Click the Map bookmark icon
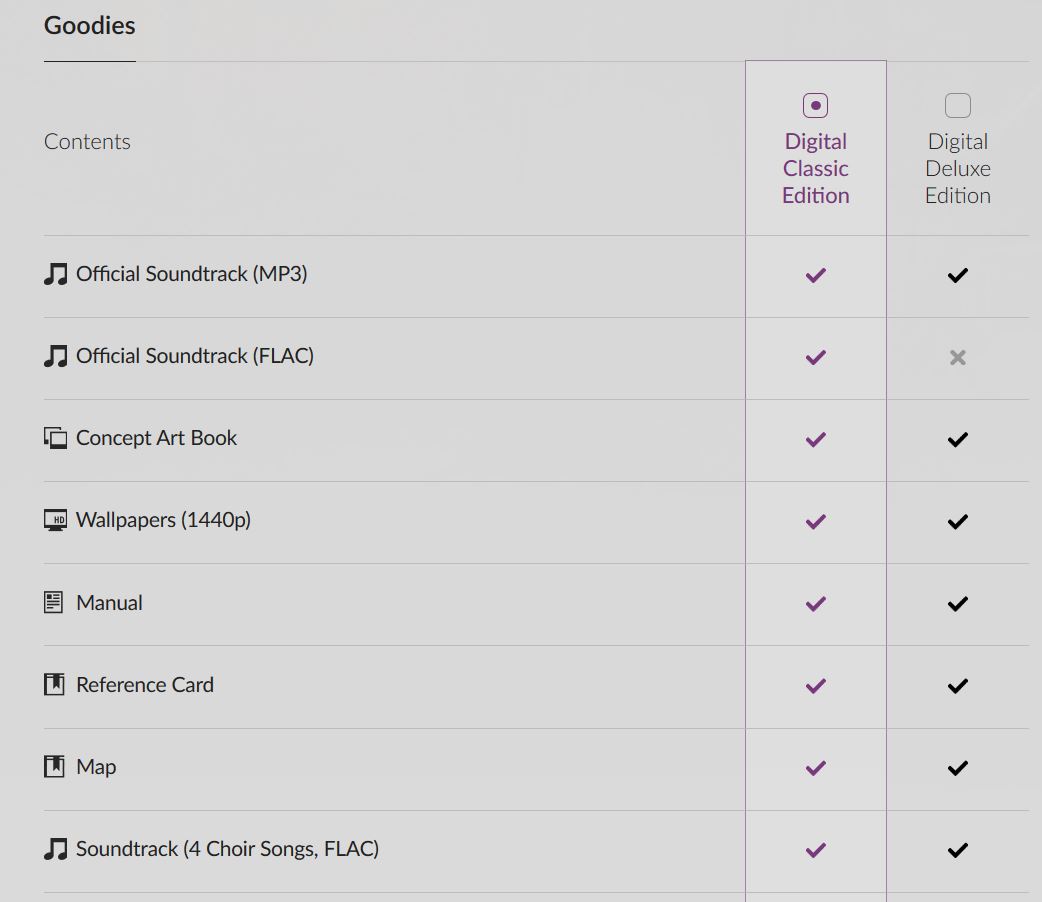 pos(54,766)
